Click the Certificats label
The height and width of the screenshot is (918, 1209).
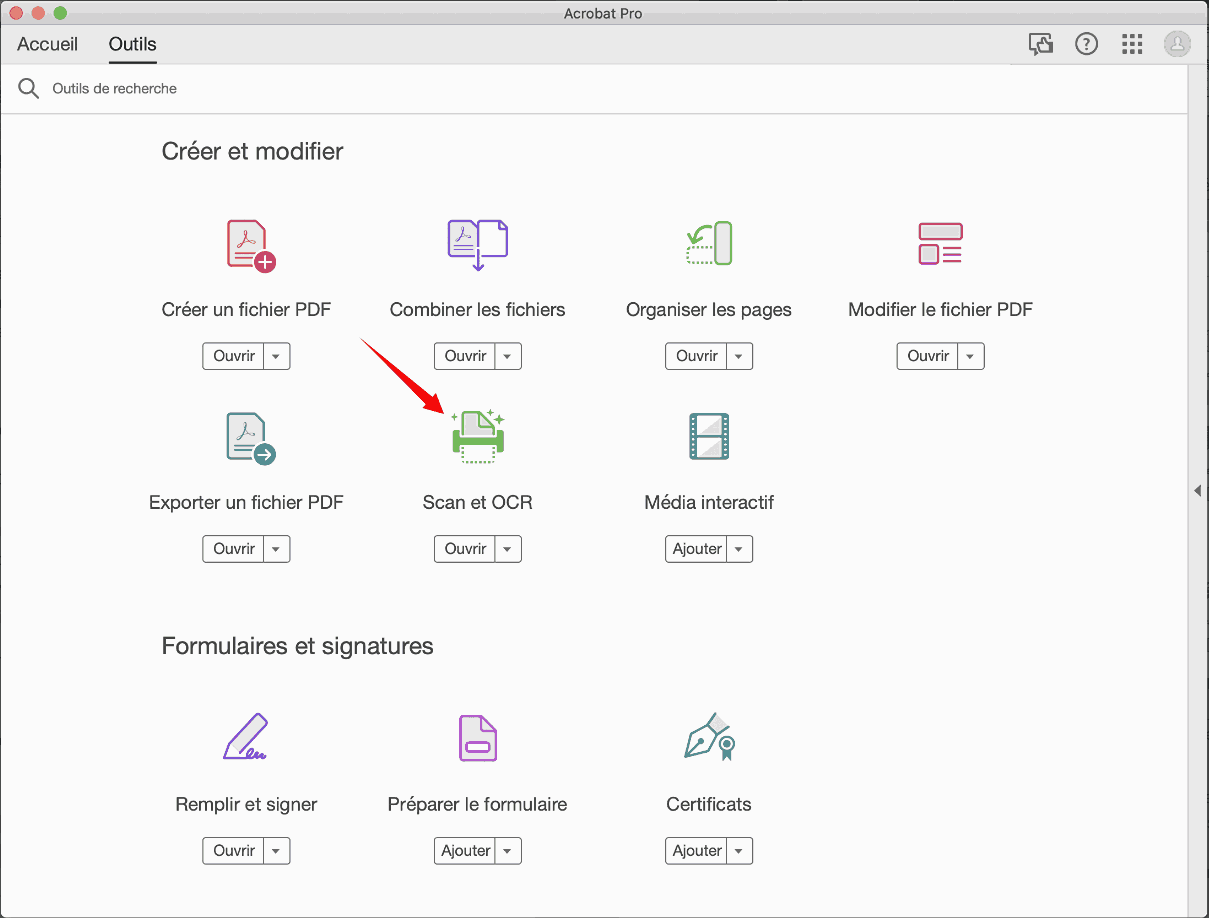click(709, 805)
